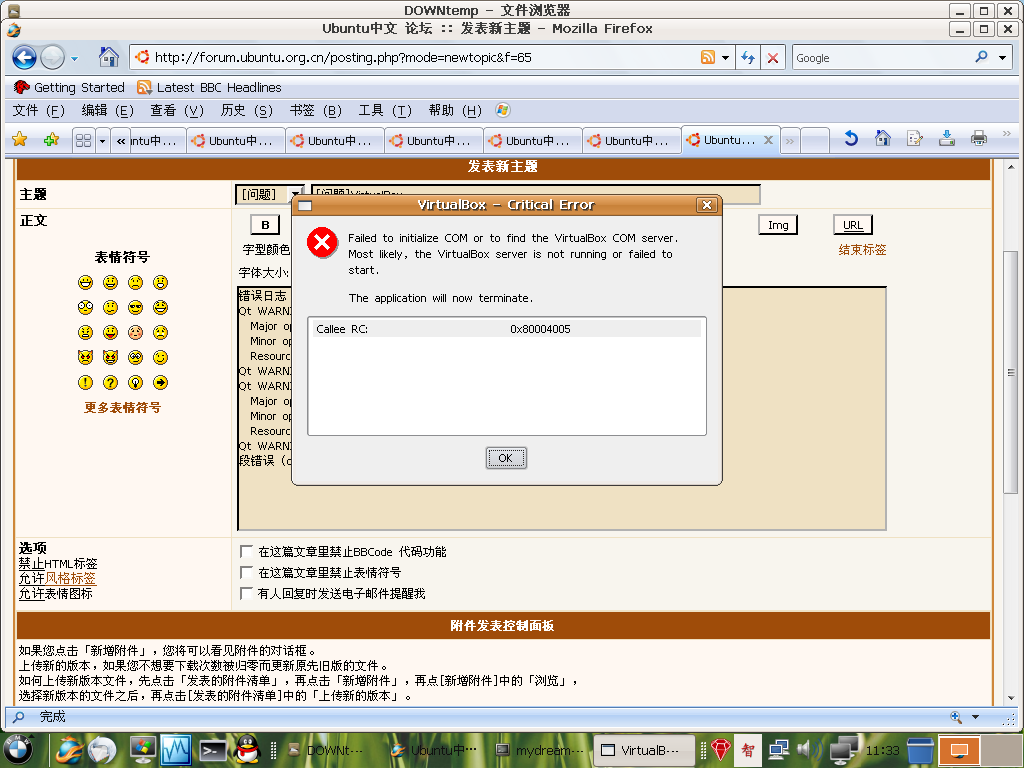Click the B bold BBCode button
The image size is (1024, 768).
(x=265, y=225)
